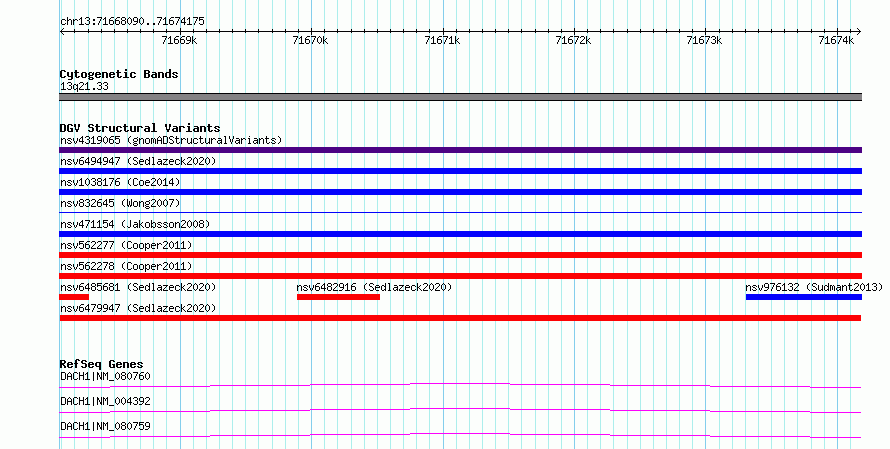Select the magenta DACH1 NM_080760 transcript line
Image resolution: width=890 pixels, height=449 pixels.
tap(460, 385)
